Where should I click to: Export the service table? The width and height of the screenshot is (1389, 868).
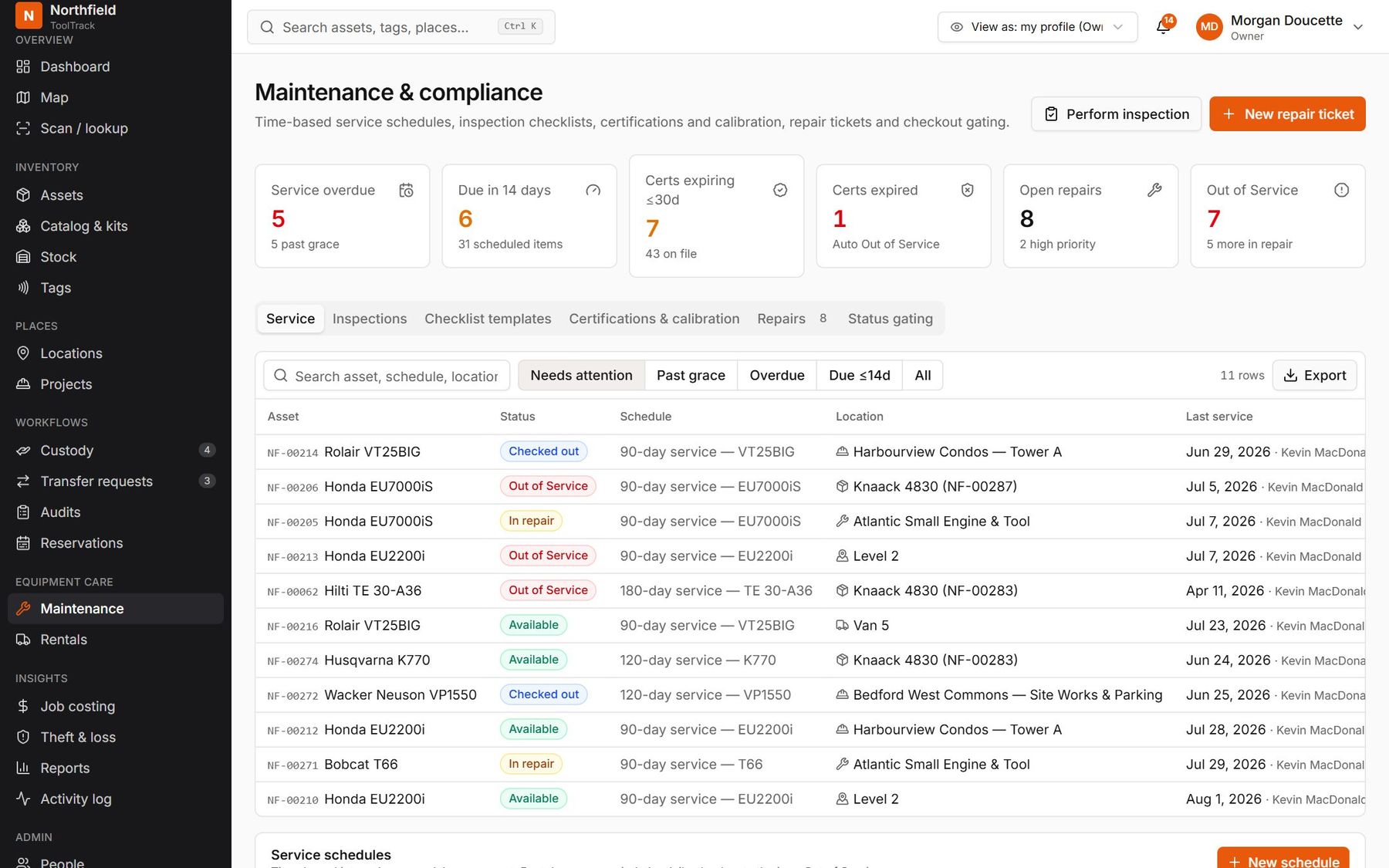click(x=1314, y=376)
